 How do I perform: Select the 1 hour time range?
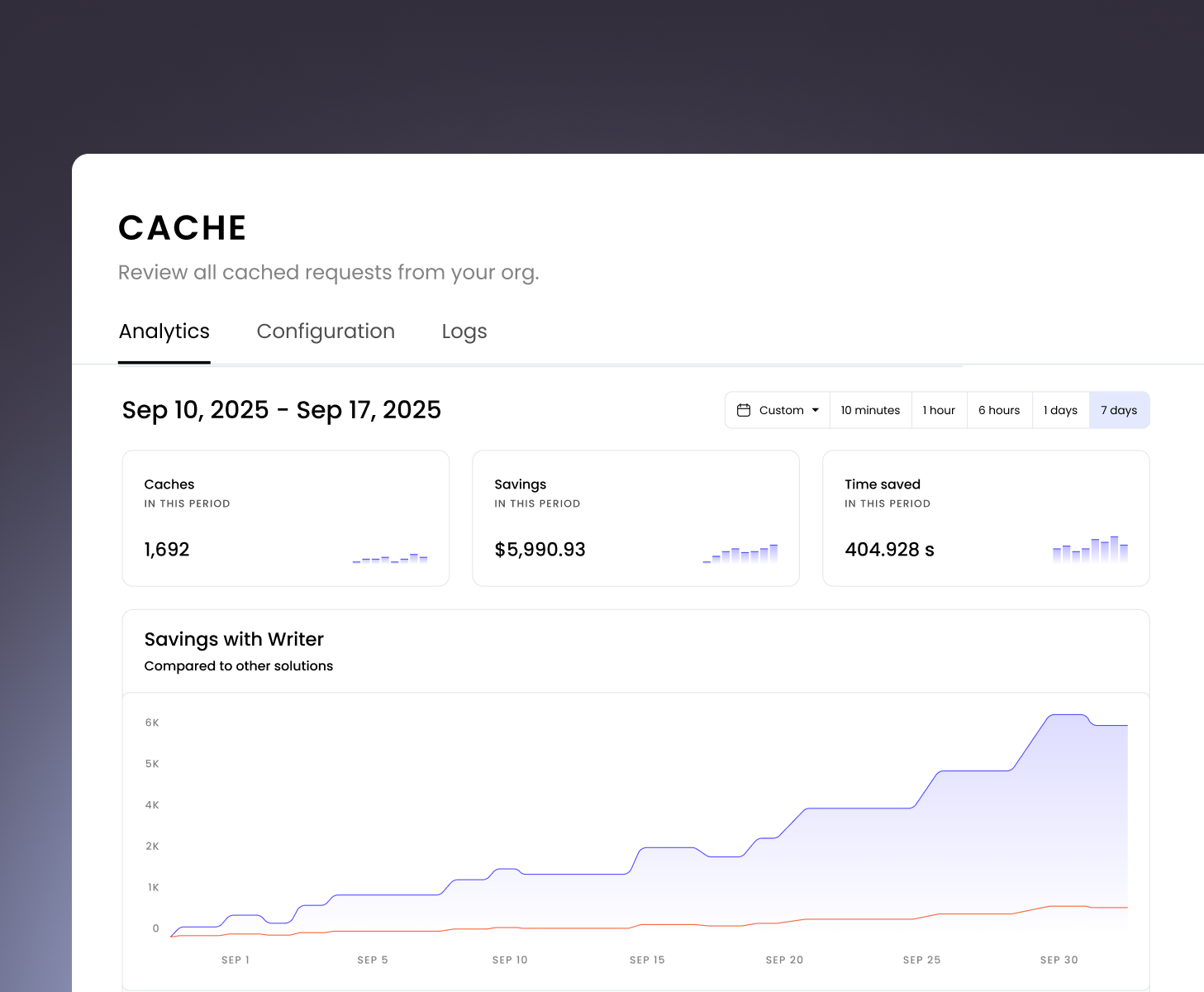(x=939, y=410)
